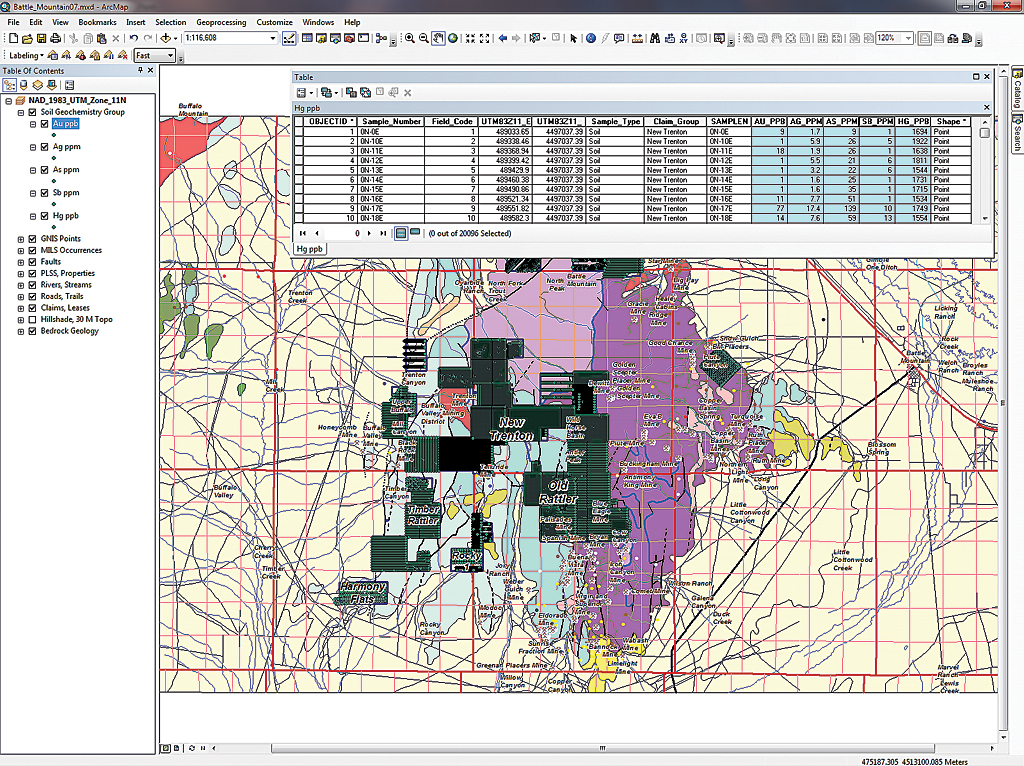The width and height of the screenshot is (1024, 766).
Task: Hide the Faults layer via checkbox
Action: 32,262
